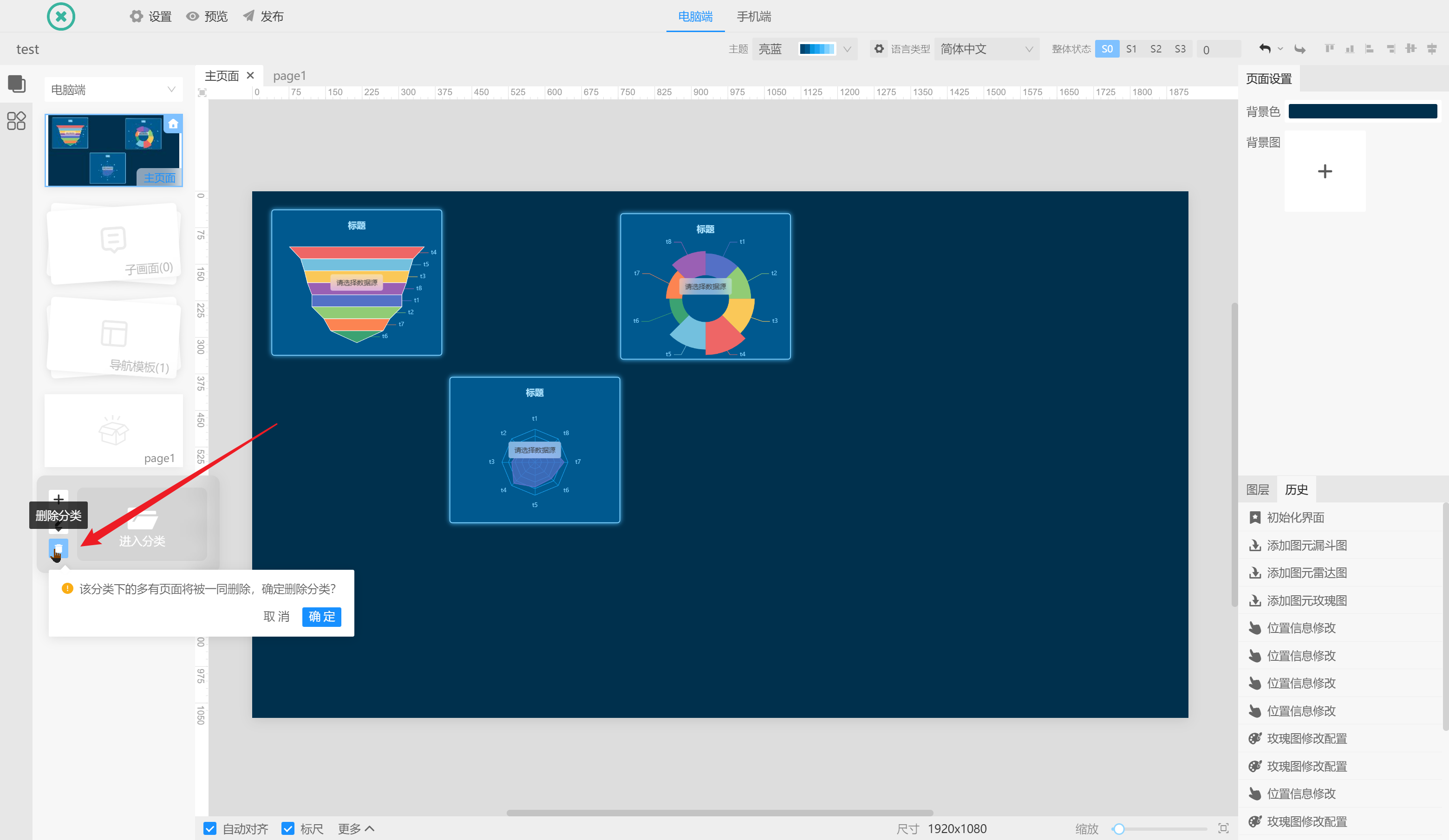Switch to the 历史 tab
The width and height of the screenshot is (1449, 840).
click(1296, 489)
